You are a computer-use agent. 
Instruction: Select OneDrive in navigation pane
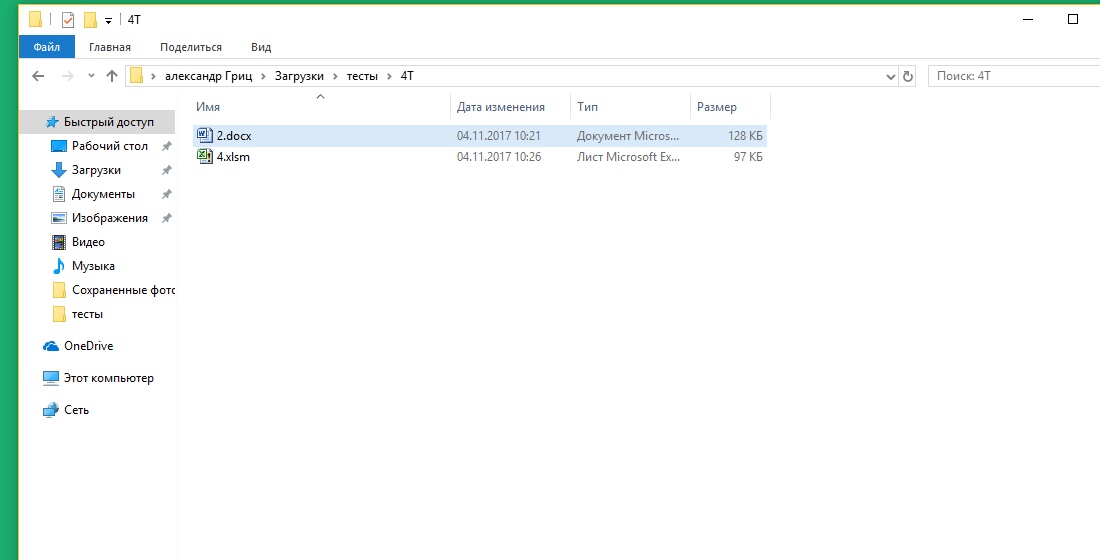tap(88, 345)
